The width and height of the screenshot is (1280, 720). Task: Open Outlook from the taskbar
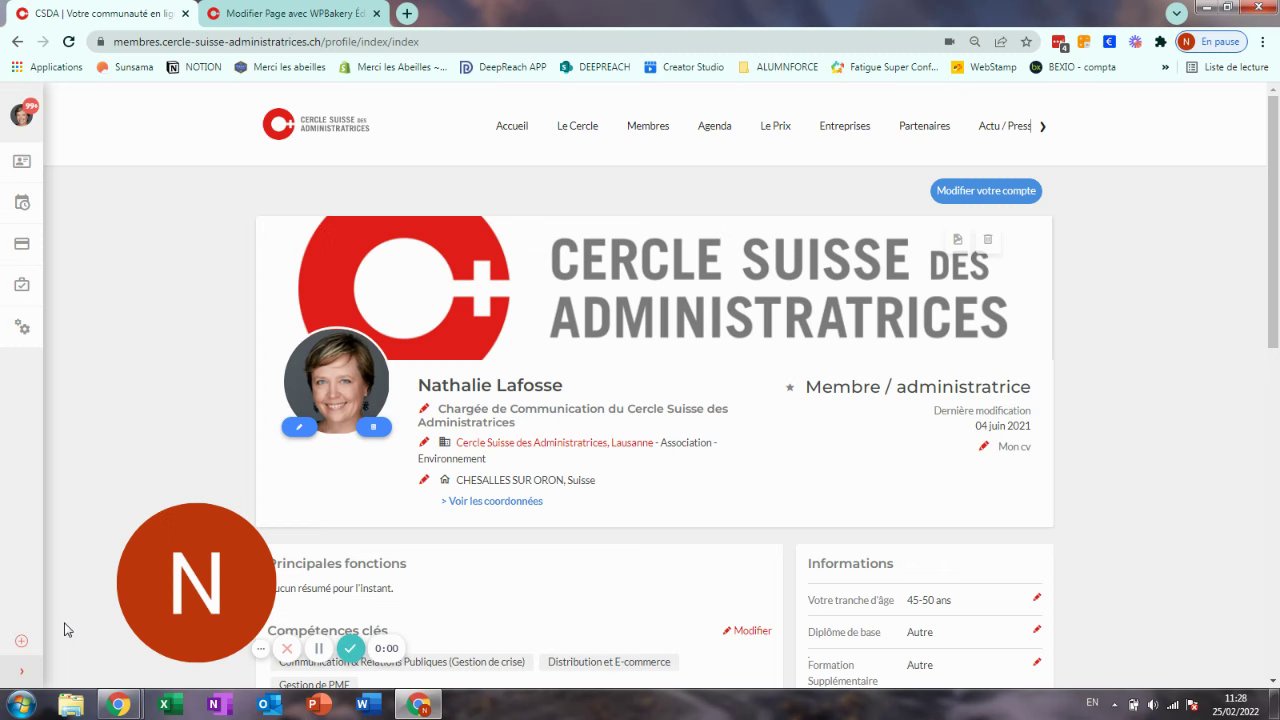(x=269, y=705)
